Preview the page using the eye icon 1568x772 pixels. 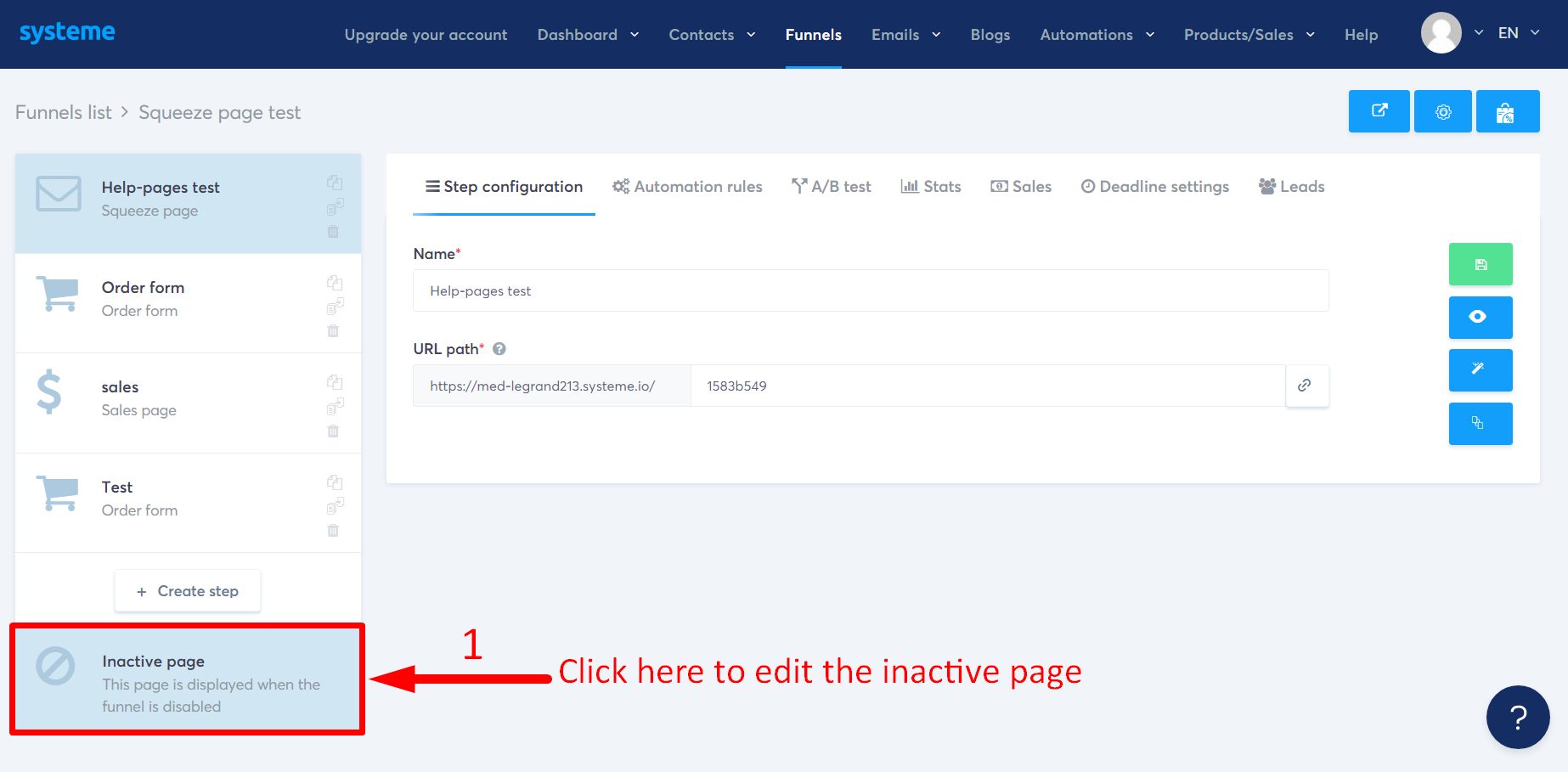pyautogui.click(x=1481, y=318)
